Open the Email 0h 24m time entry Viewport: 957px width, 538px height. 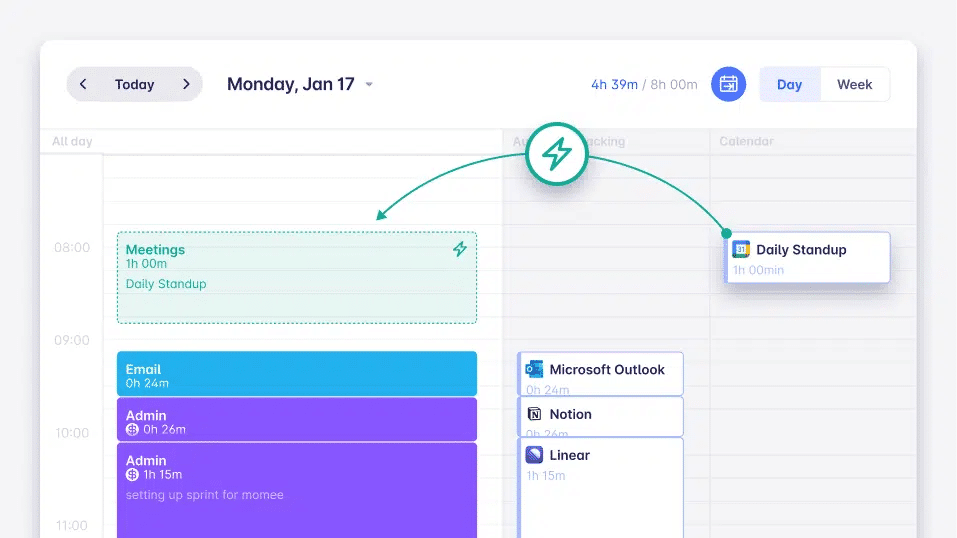pos(297,374)
